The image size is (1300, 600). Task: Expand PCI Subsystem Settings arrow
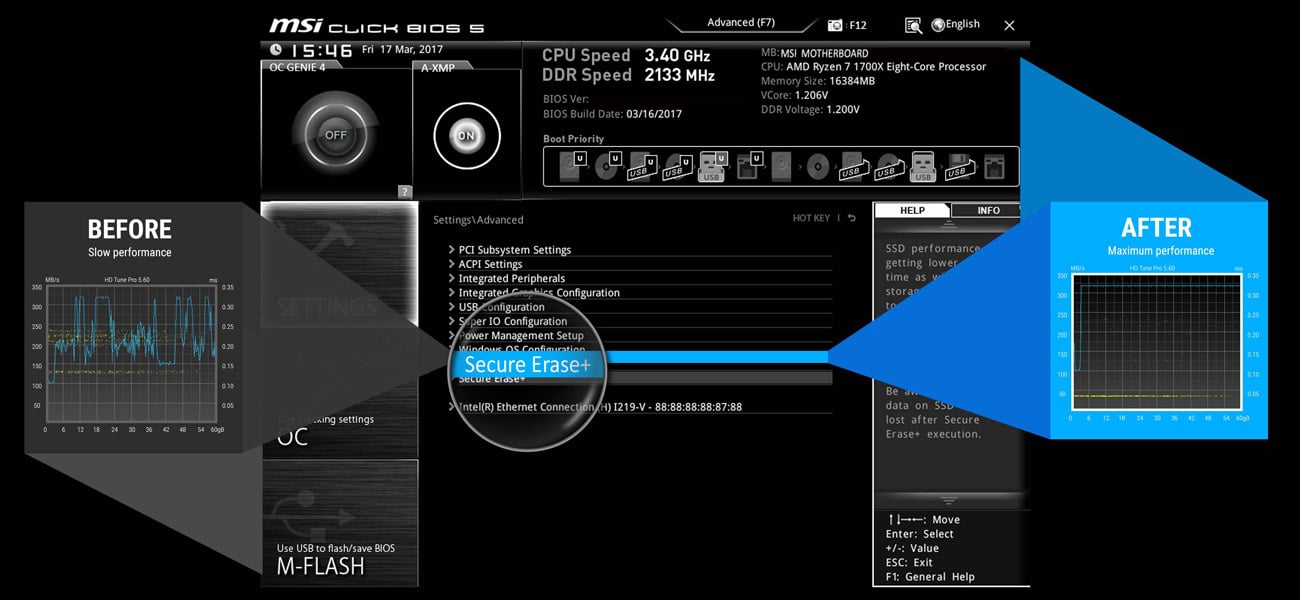[x=451, y=250]
